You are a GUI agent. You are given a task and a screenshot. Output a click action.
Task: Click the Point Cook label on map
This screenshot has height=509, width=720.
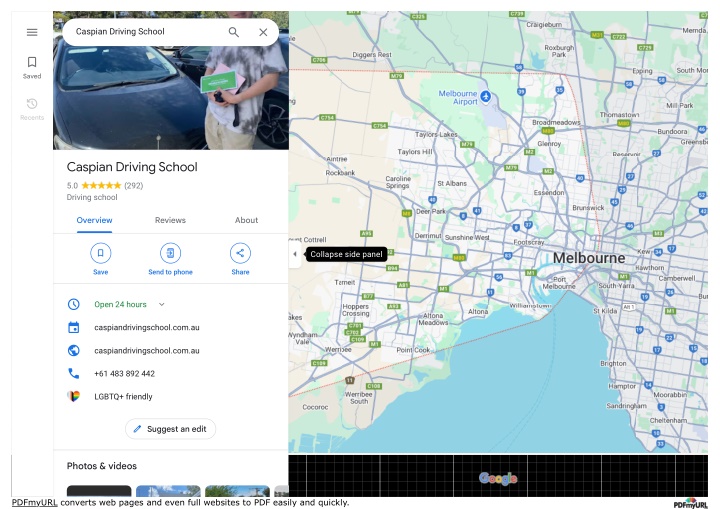(x=413, y=350)
